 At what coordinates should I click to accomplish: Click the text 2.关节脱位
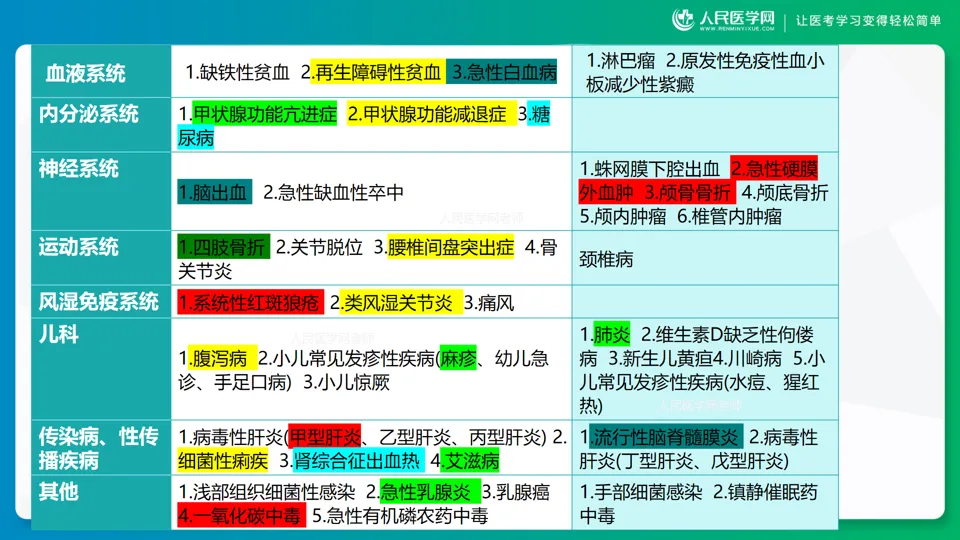click(319, 247)
